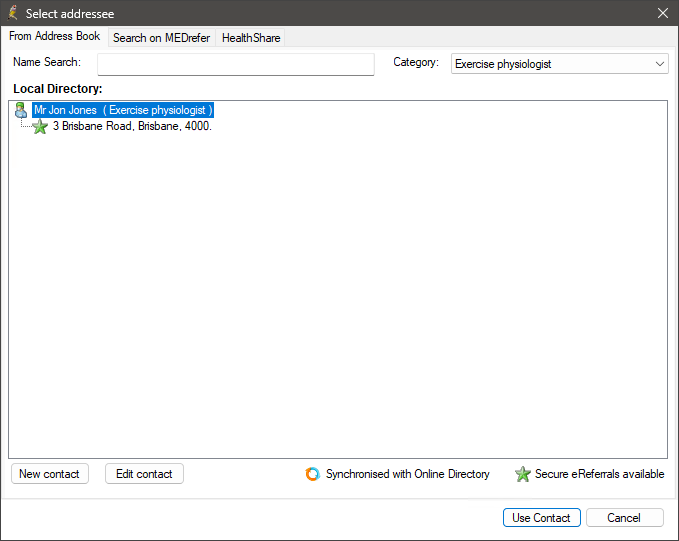The width and height of the screenshot is (679, 541).
Task: Select Mr Jon Jones in Local Directory
Action: click(x=123, y=110)
